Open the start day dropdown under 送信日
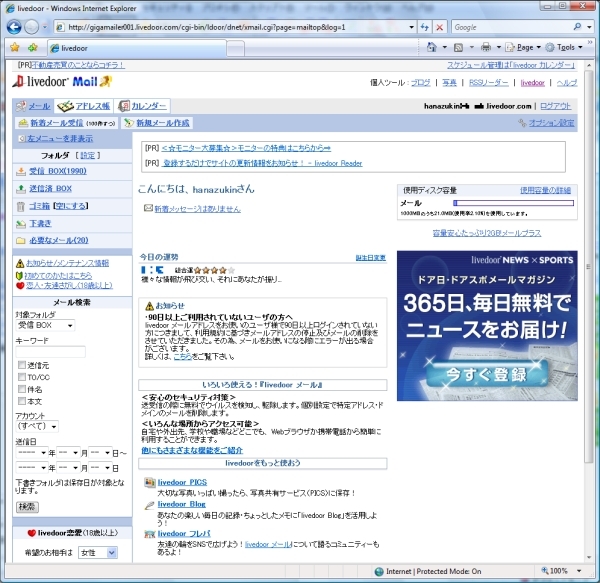The height and width of the screenshot is (583, 600). tap(100, 453)
